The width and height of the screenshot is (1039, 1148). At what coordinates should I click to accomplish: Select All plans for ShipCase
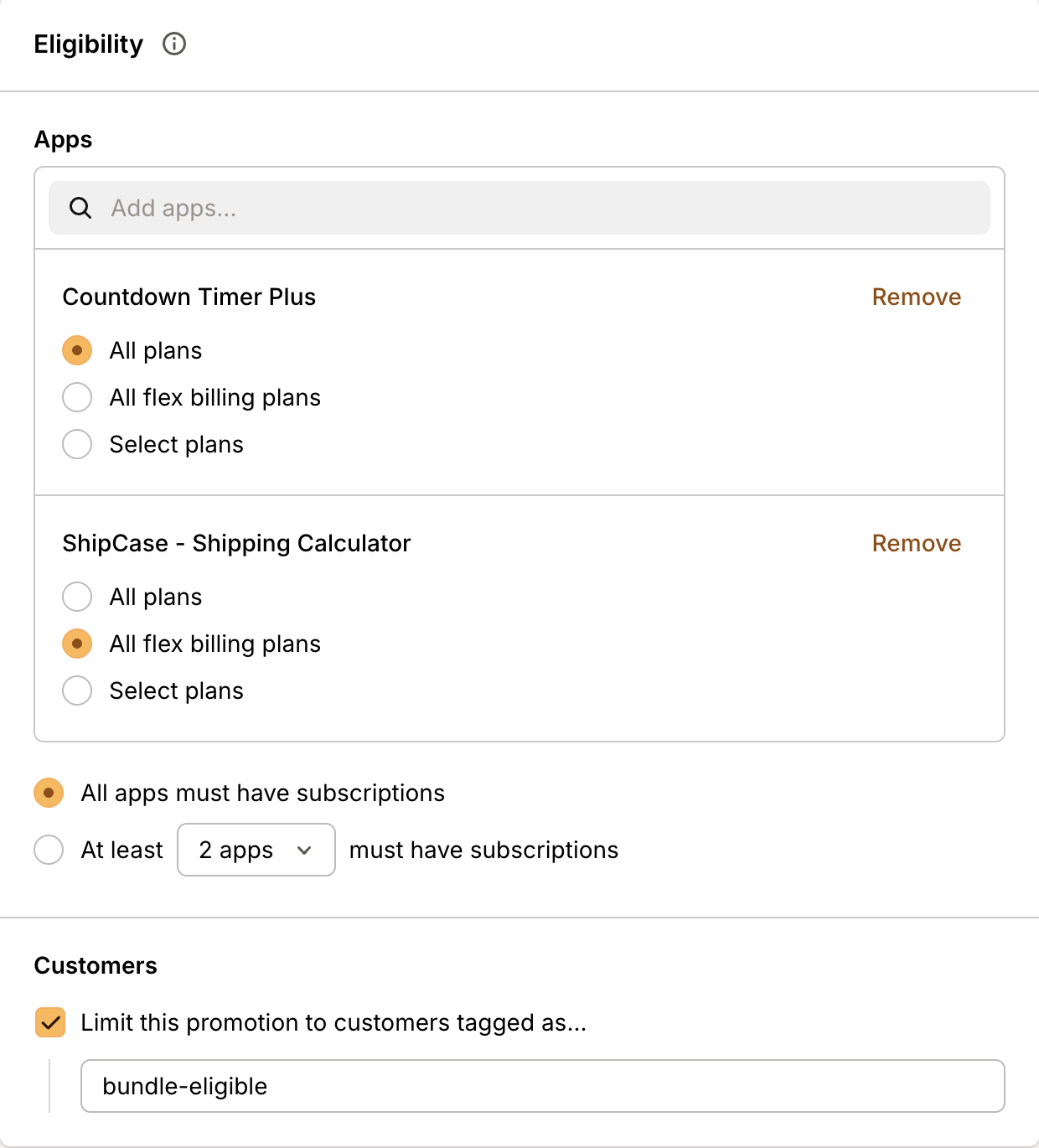coord(77,597)
